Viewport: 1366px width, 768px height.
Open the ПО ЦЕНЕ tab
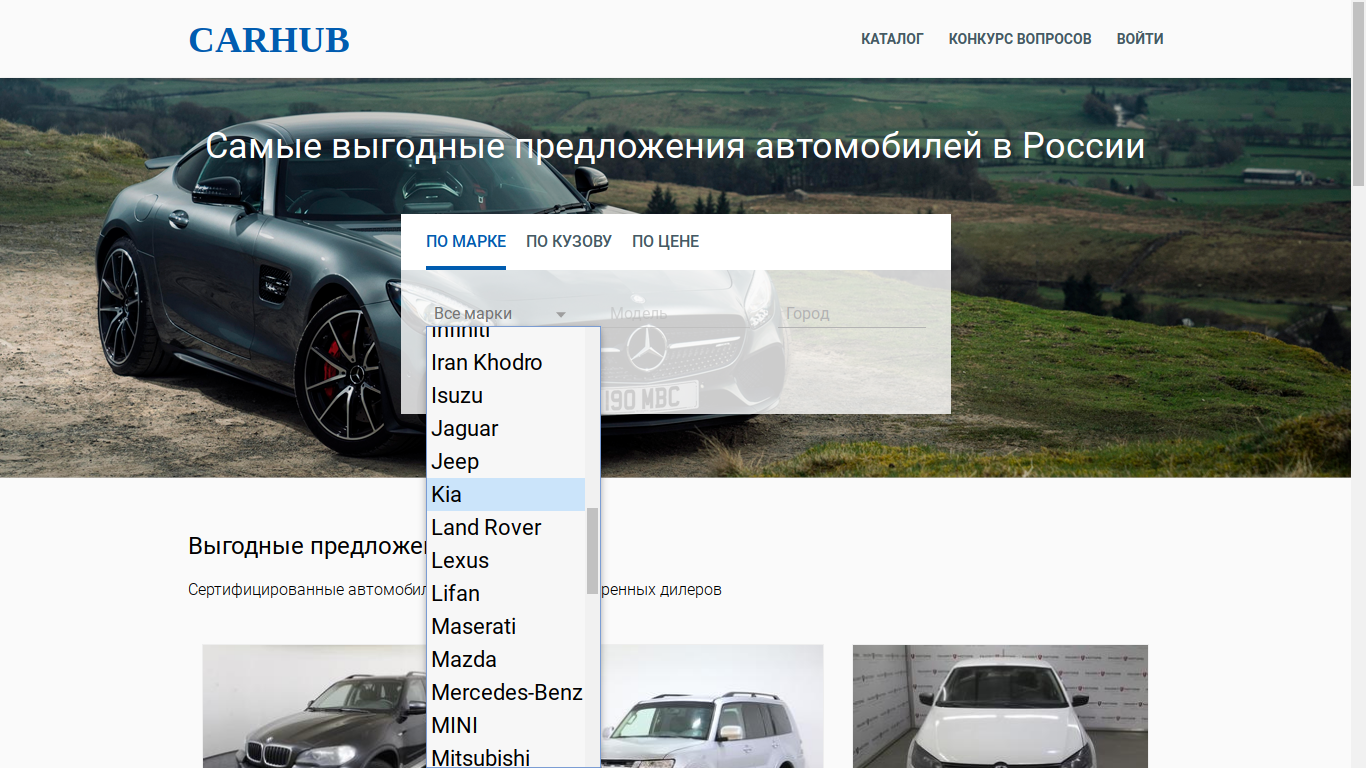pyautogui.click(x=665, y=241)
